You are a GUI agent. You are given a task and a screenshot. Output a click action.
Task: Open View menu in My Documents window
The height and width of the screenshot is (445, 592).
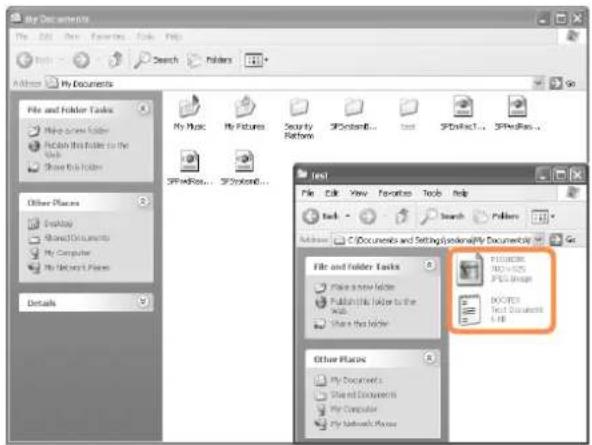coord(72,37)
